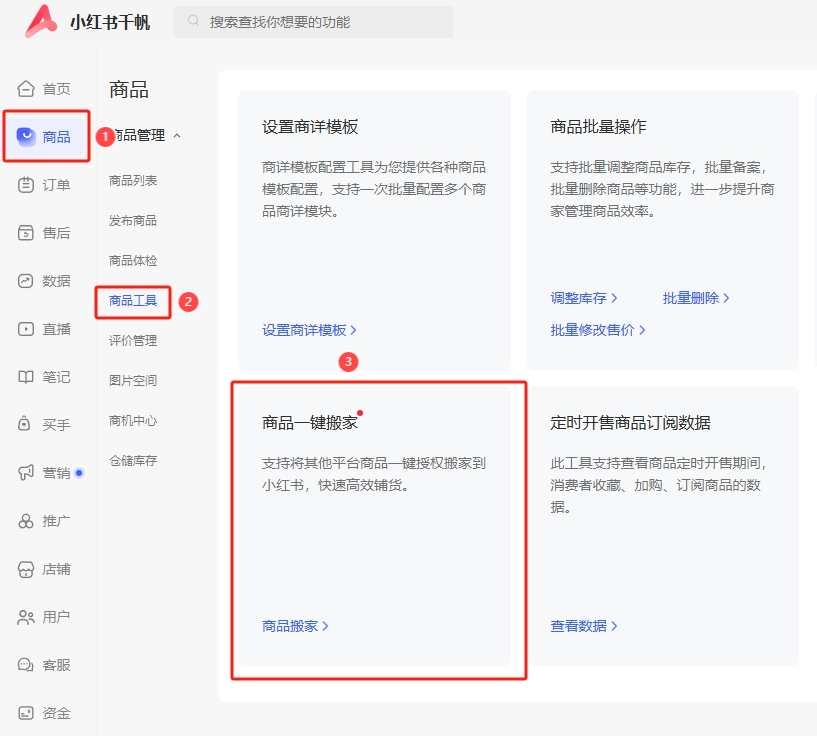Click the 商品一键搬家 card title
This screenshot has width=817, height=736.
[310, 422]
